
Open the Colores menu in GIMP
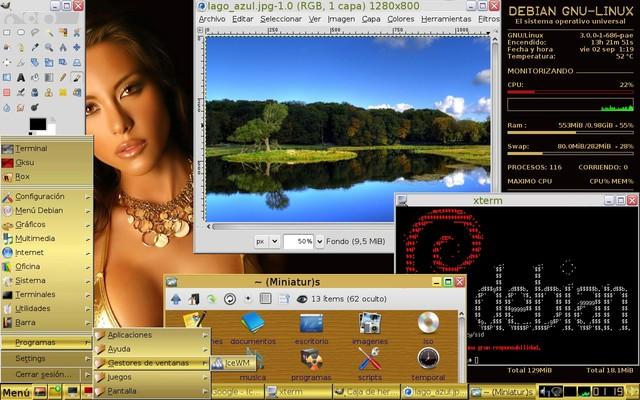[x=400, y=19]
